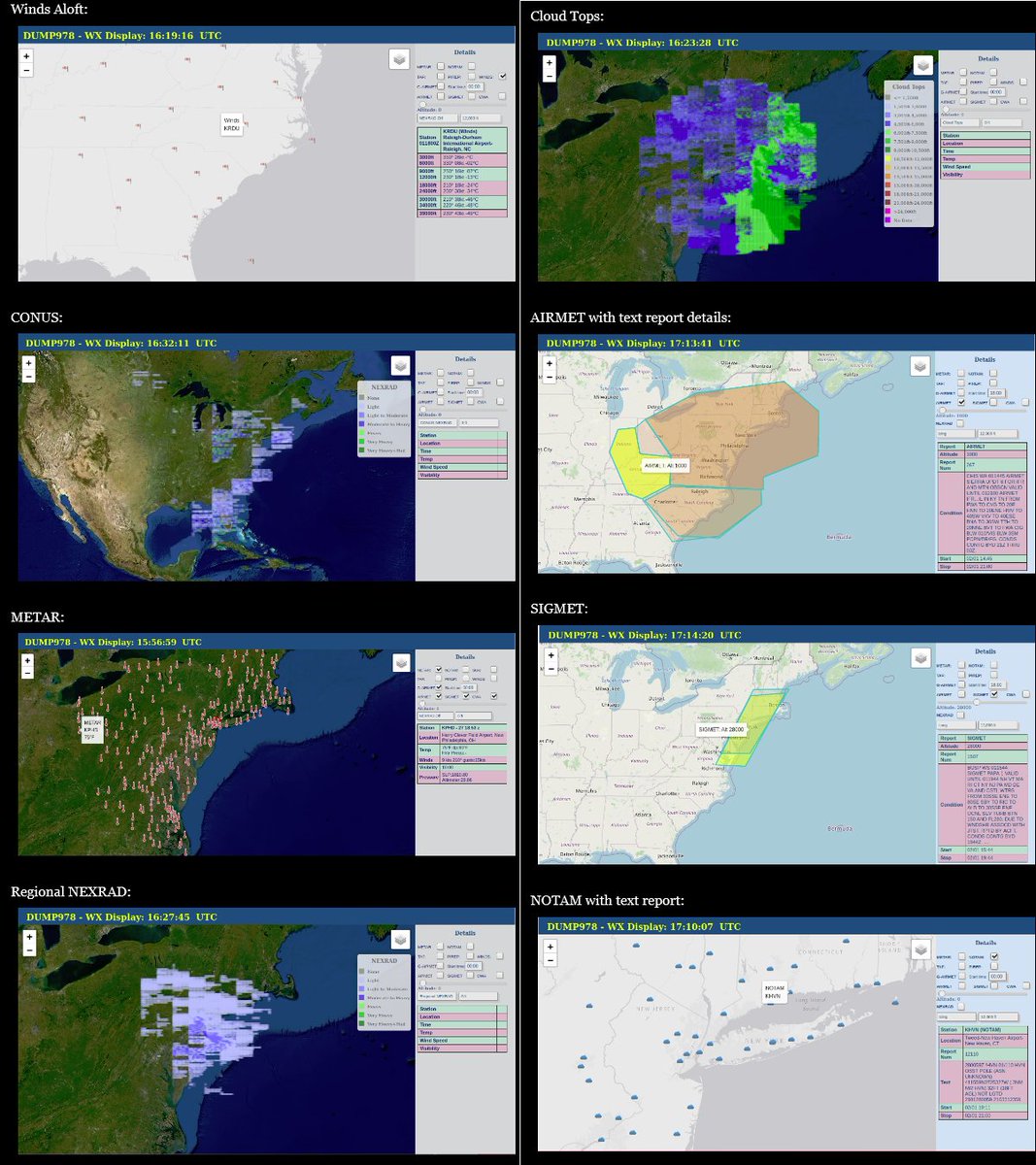
Task: Open Regional NEXRAD dropdown in Regional panel
Action: (x=437, y=996)
